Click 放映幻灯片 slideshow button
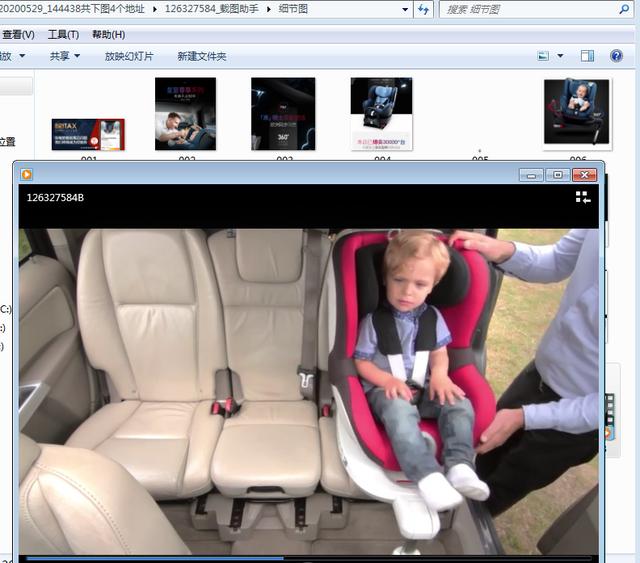640x563 pixels. [x=129, y=56]
